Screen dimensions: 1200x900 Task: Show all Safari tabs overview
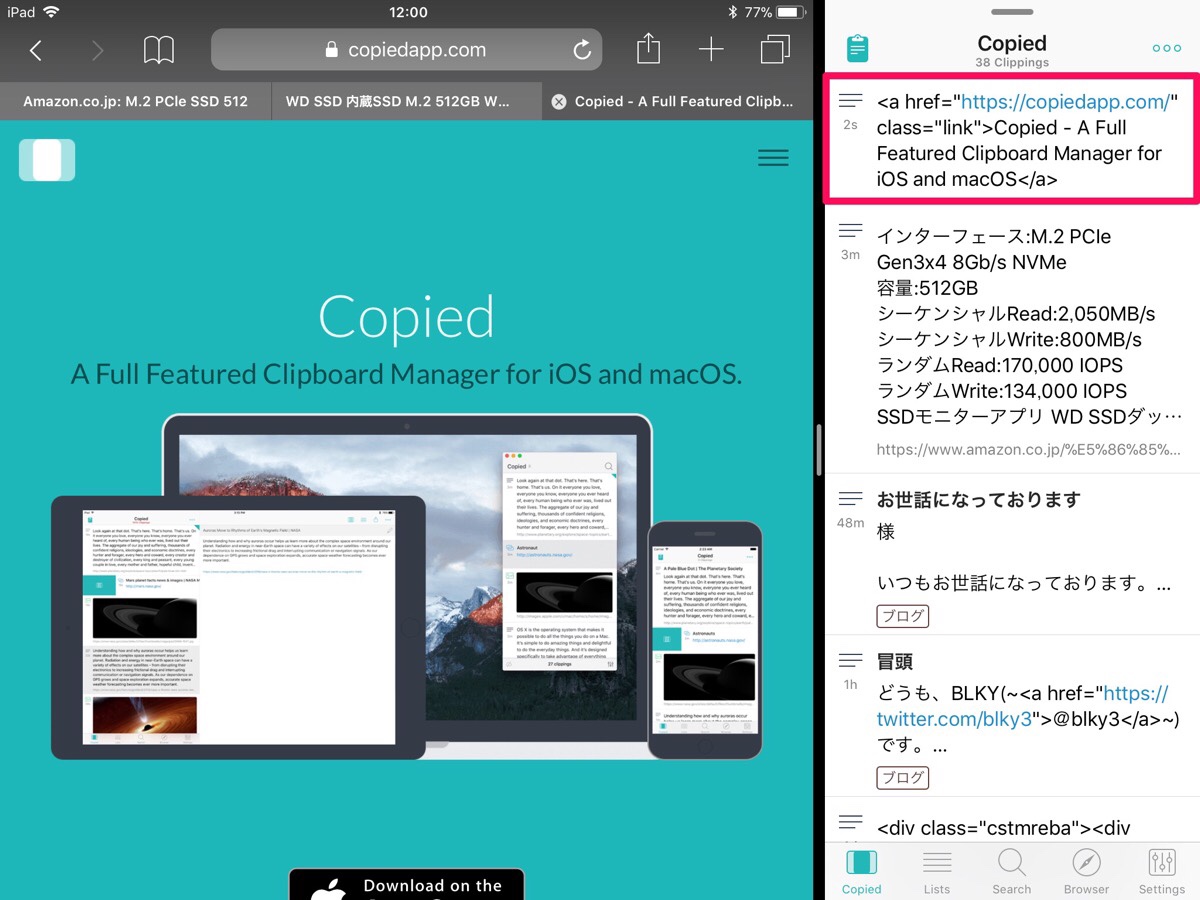pyautogui.click(x=774, y=50)
